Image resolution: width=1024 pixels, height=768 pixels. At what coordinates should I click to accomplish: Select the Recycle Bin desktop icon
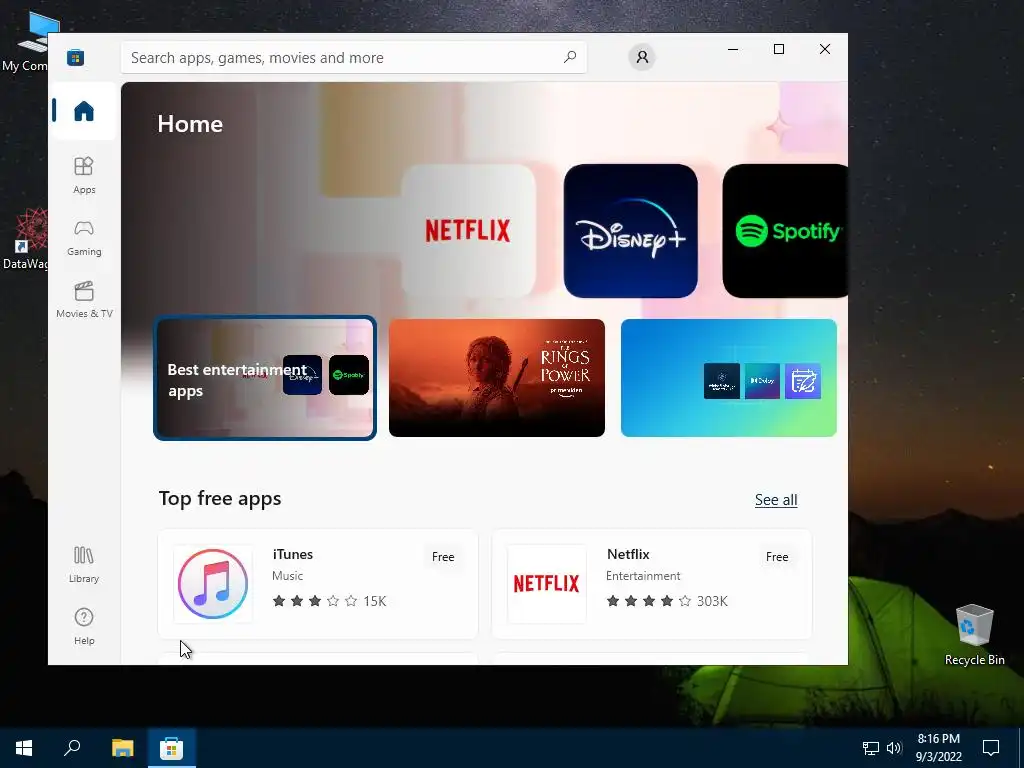coord(974,633)
